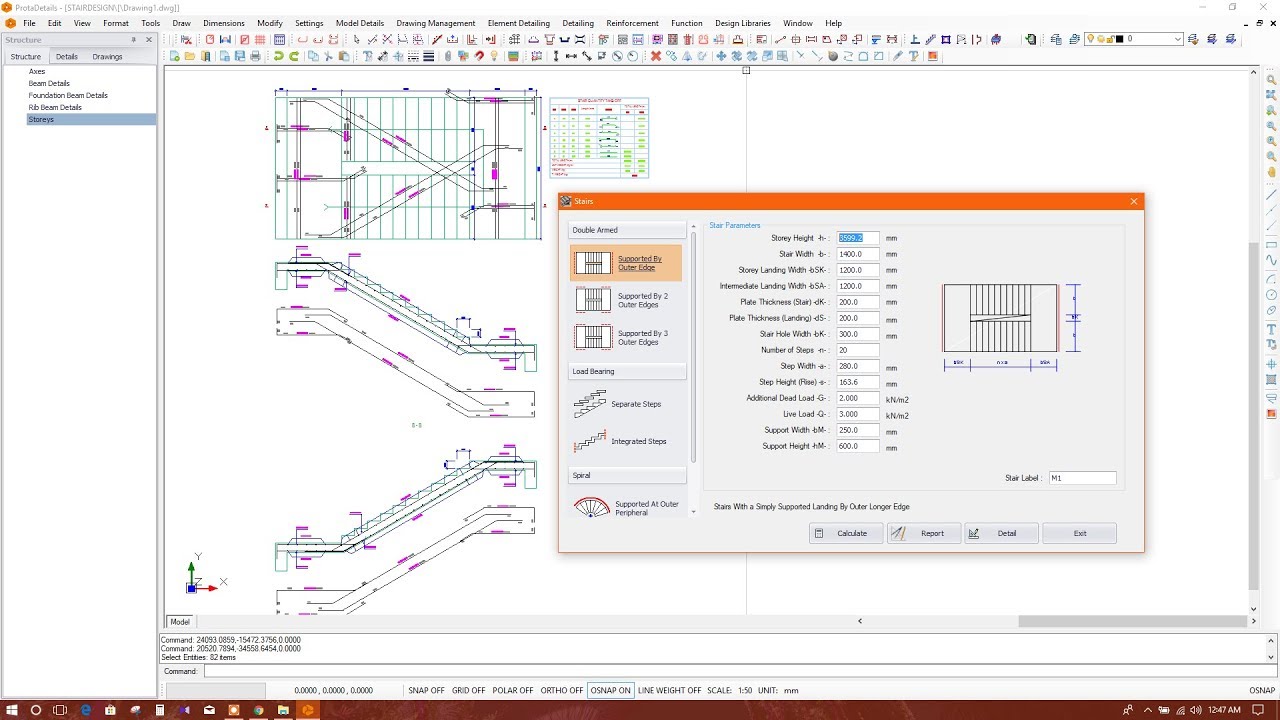The height and width of the screenshot is (720, 1280).
Task: Open the Reinforcement menu
Action: pyautogui.click(x=632, y=22)
